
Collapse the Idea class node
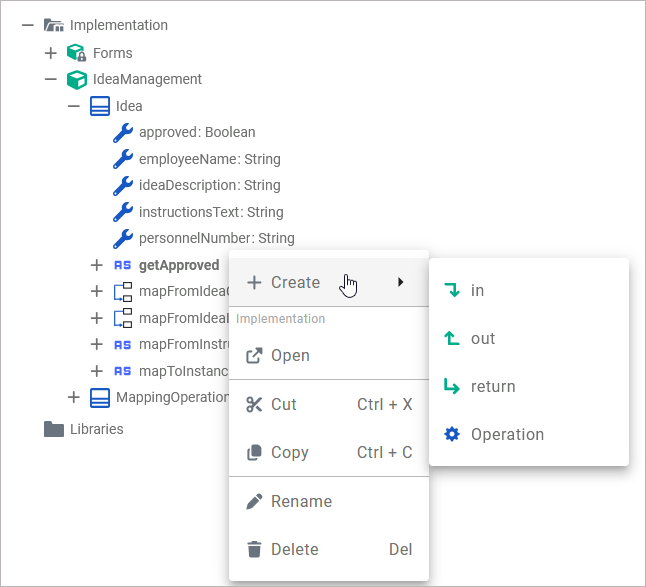[74, 106]
